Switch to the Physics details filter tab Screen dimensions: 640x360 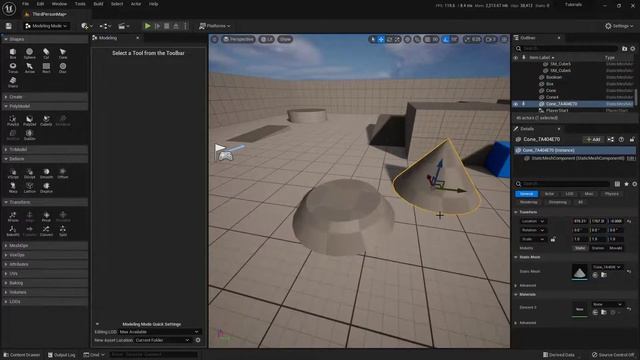tap(611, 194)
